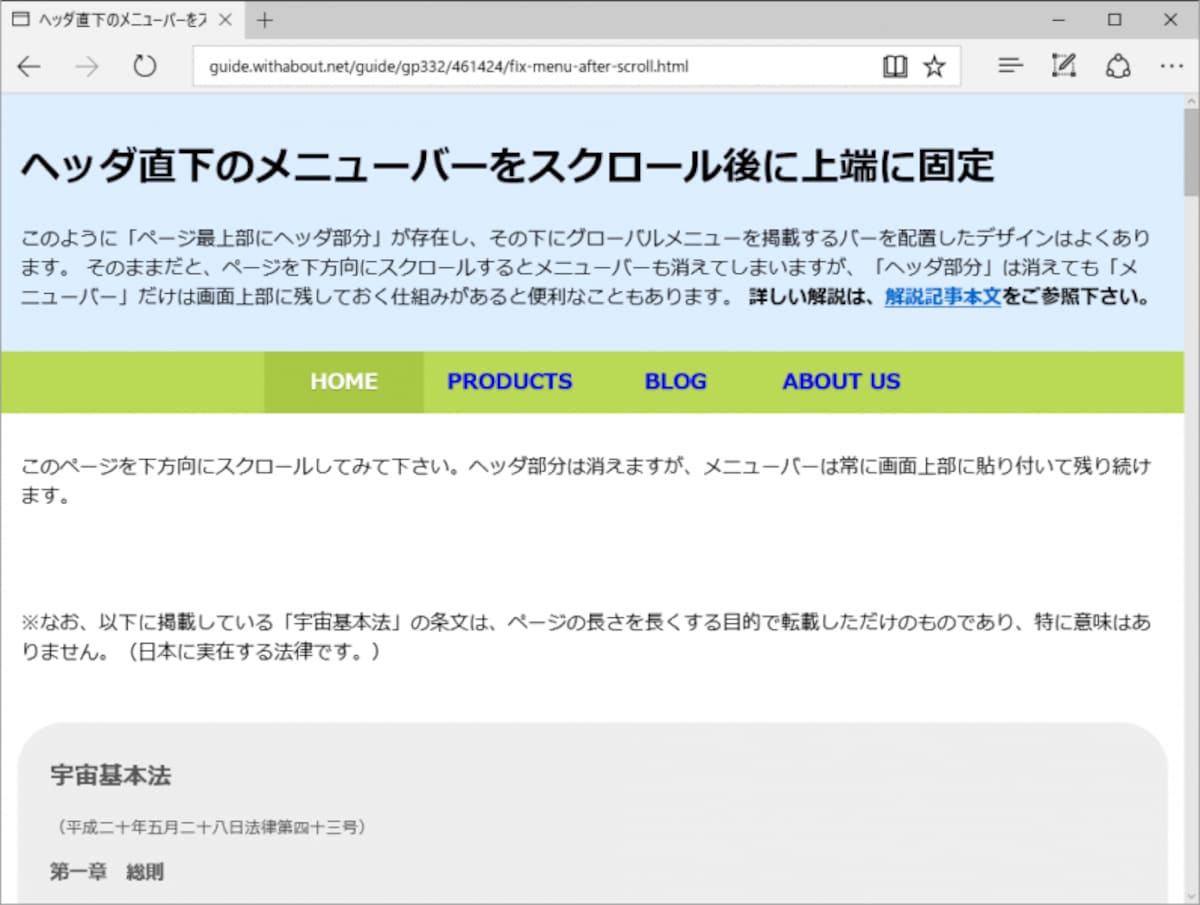Open a new tab with plus button

click(264, 20)
